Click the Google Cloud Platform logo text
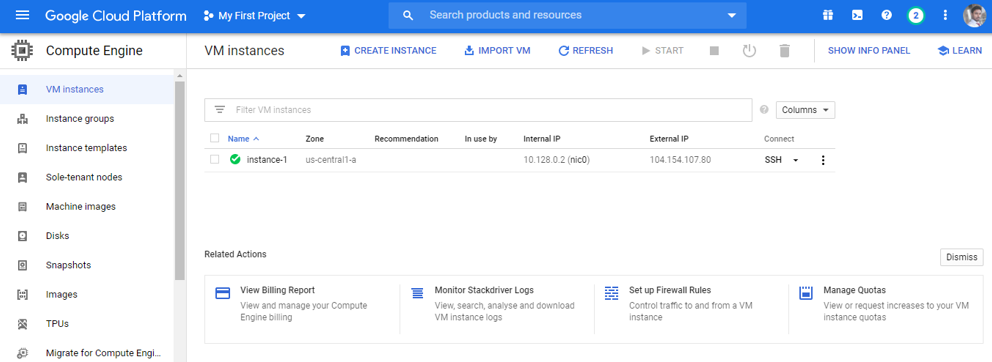 coord(116,16)
